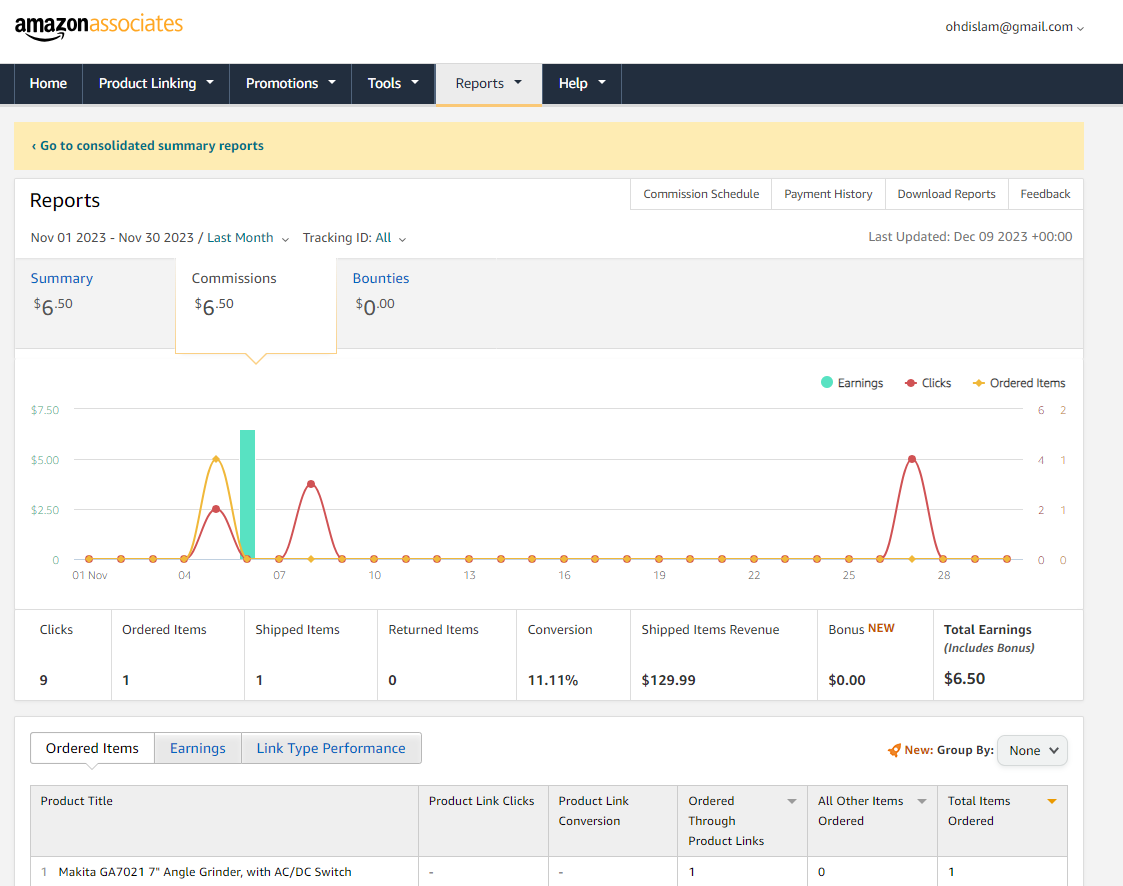This screenshot has height=886, width=1123.
Task: Open Payment History
Action: coord(828,194)
